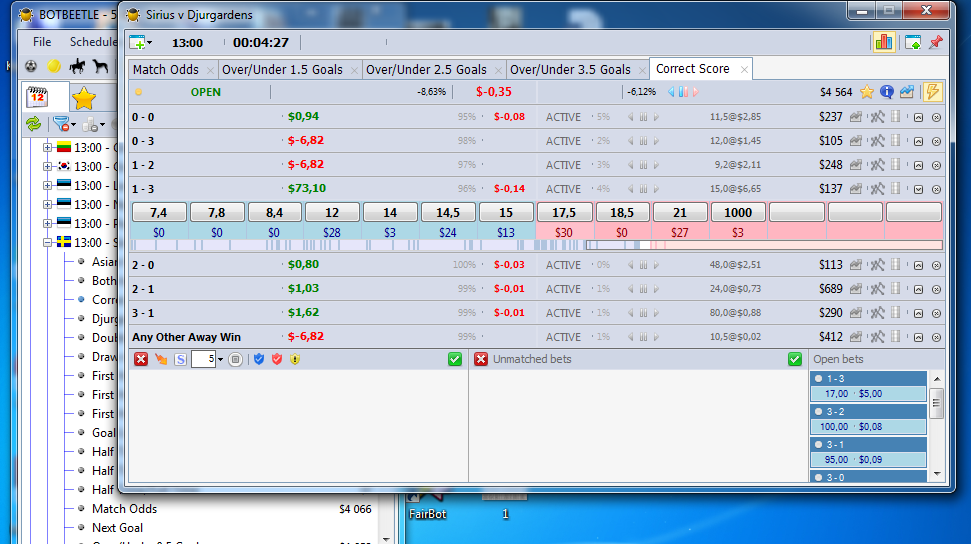Click the blue market info icon

887,92
